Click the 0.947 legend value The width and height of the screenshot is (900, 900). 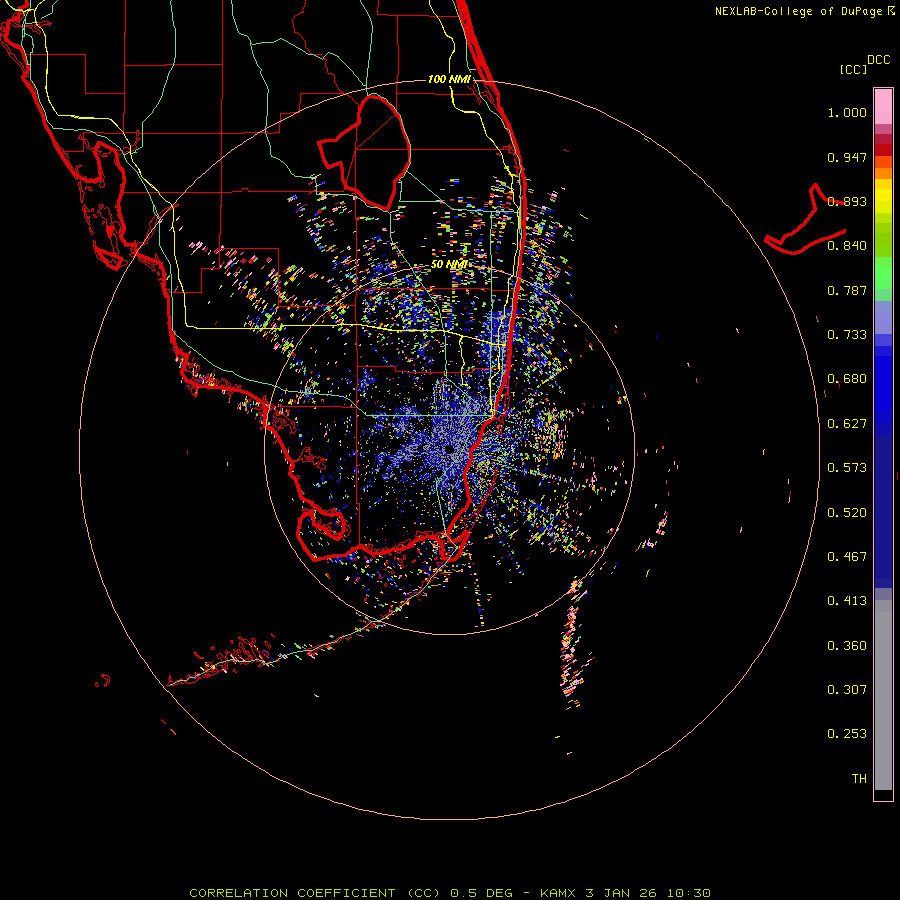pyautogui.click(x=847, y=157)
